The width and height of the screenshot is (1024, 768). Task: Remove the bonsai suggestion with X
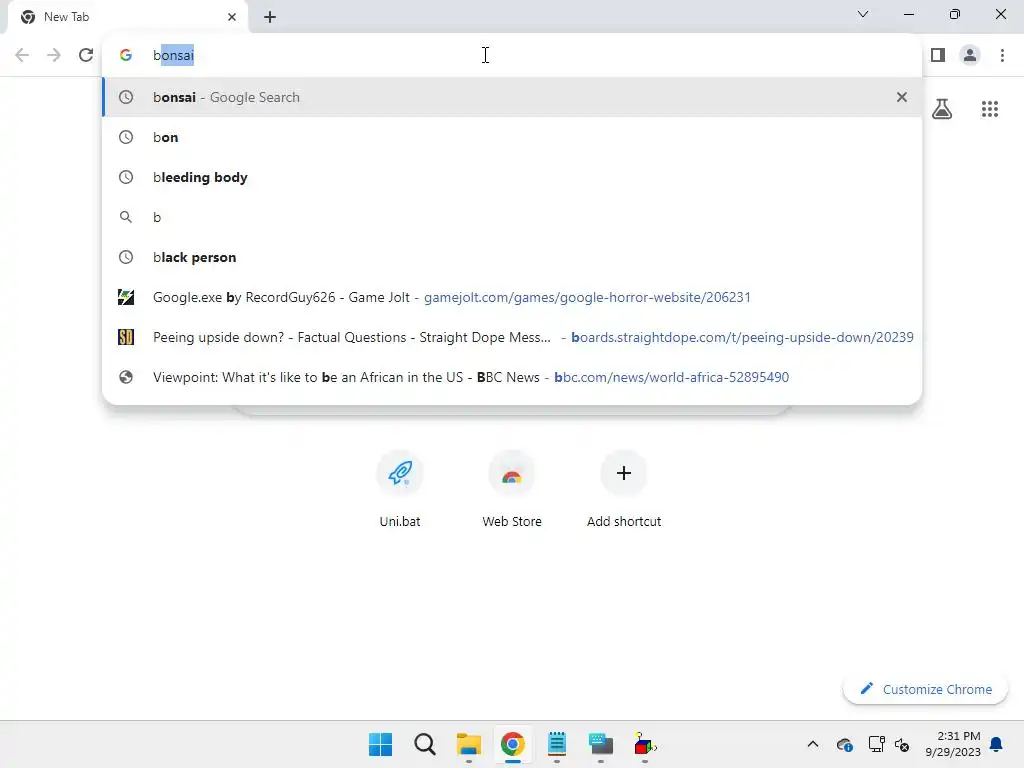pyautogui.click(x=902, y=97)
